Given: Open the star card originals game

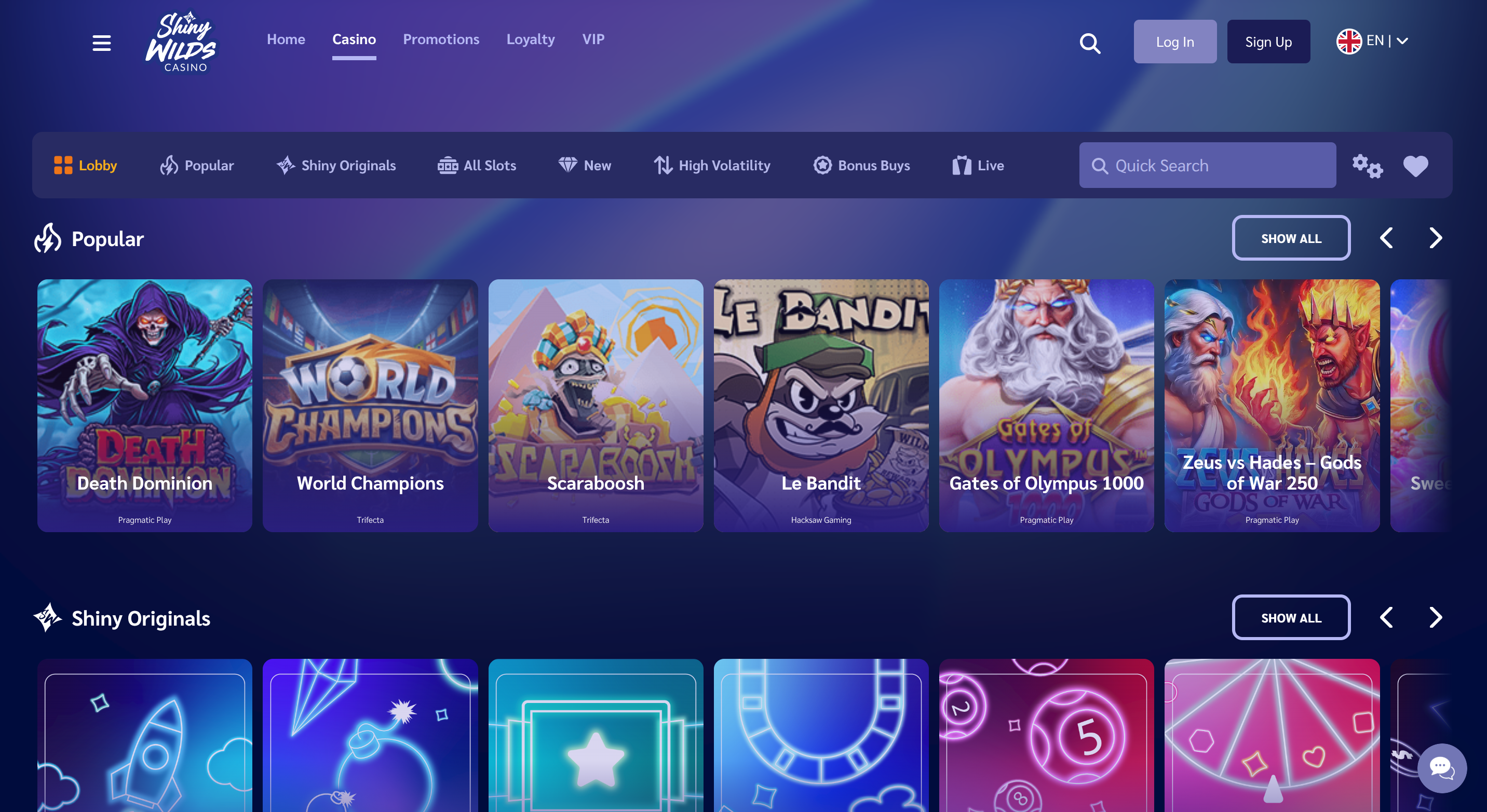Looking at the screenshot, I should (595, 735).
